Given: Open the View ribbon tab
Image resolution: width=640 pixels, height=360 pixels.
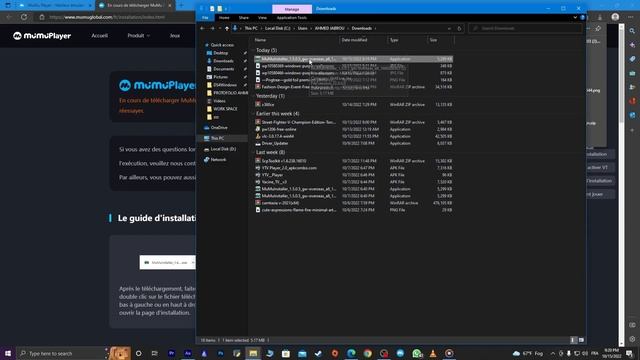Looking at the screenshot, I should point(262,18).
